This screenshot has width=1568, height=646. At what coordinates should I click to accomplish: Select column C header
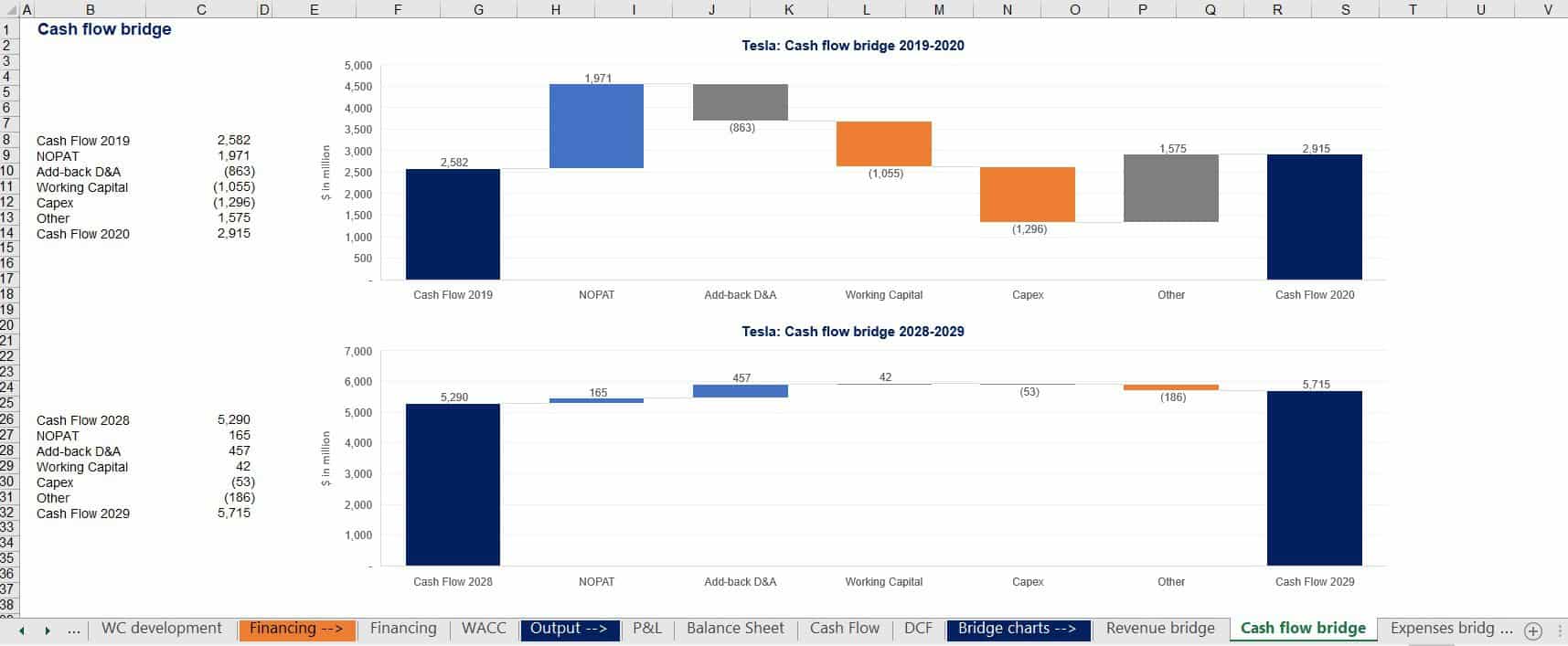click(x=201, y=9)
